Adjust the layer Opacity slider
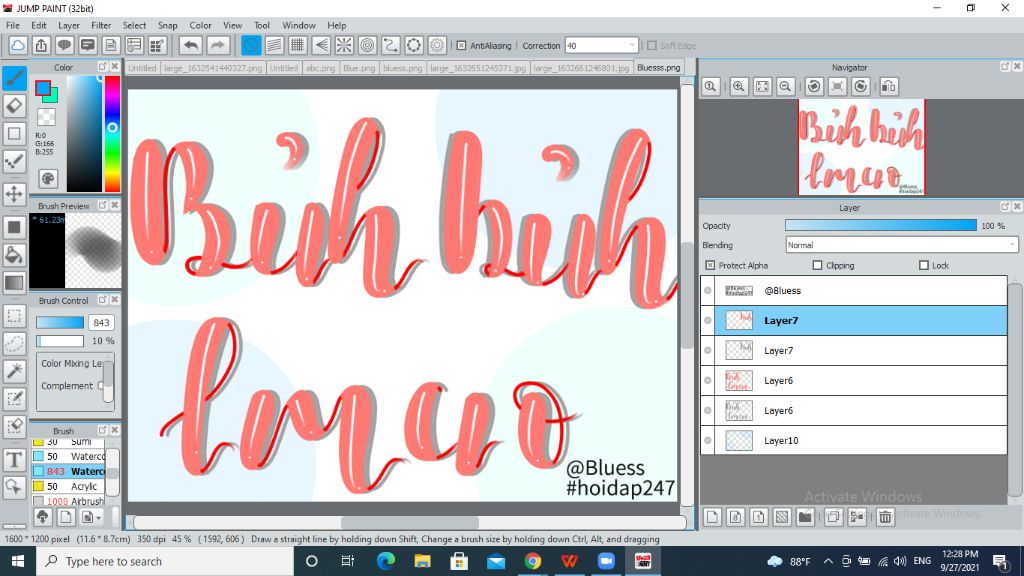The image size is (1024, 576). (880, 225)
